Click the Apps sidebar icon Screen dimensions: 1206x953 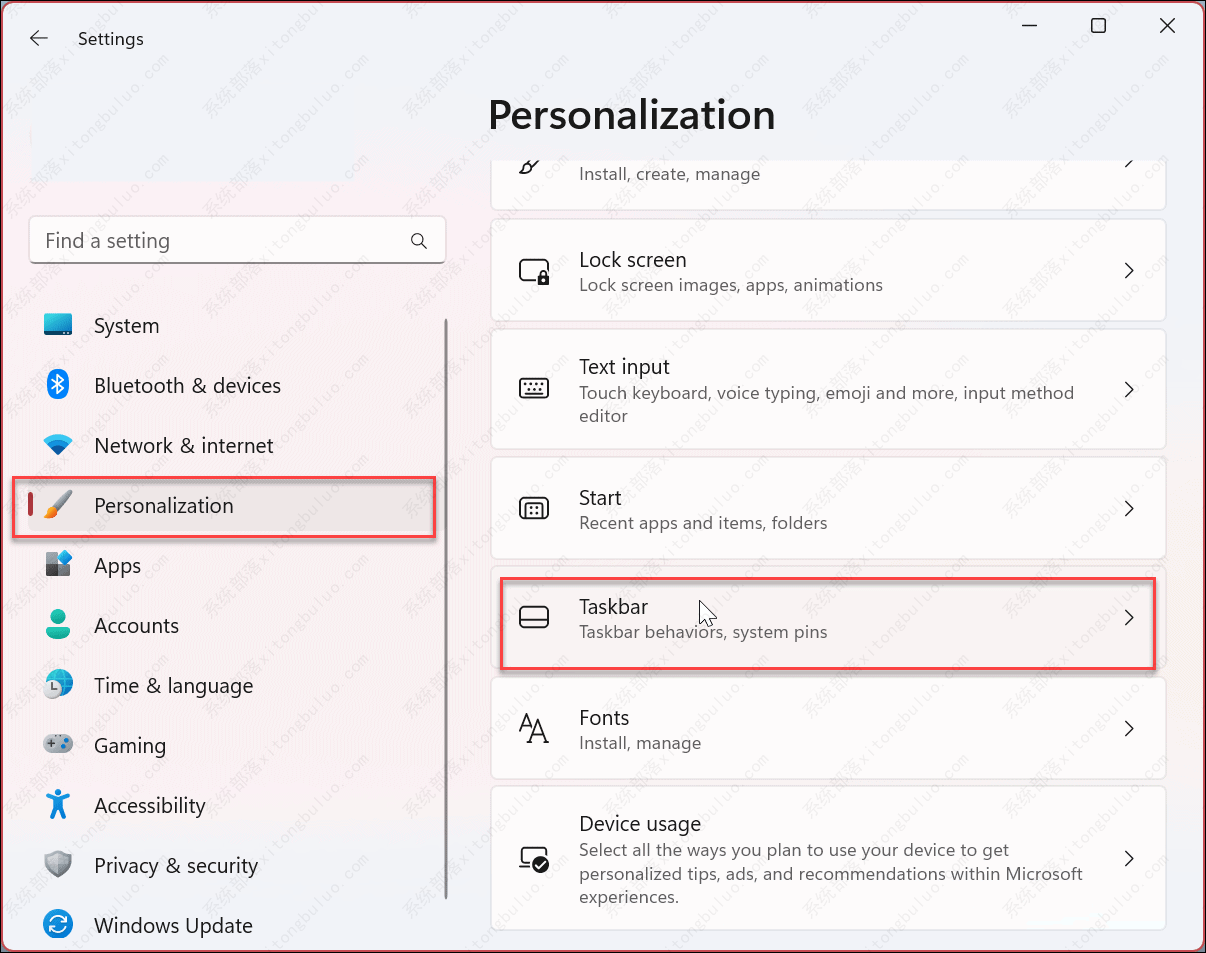[x=57, y=565]
